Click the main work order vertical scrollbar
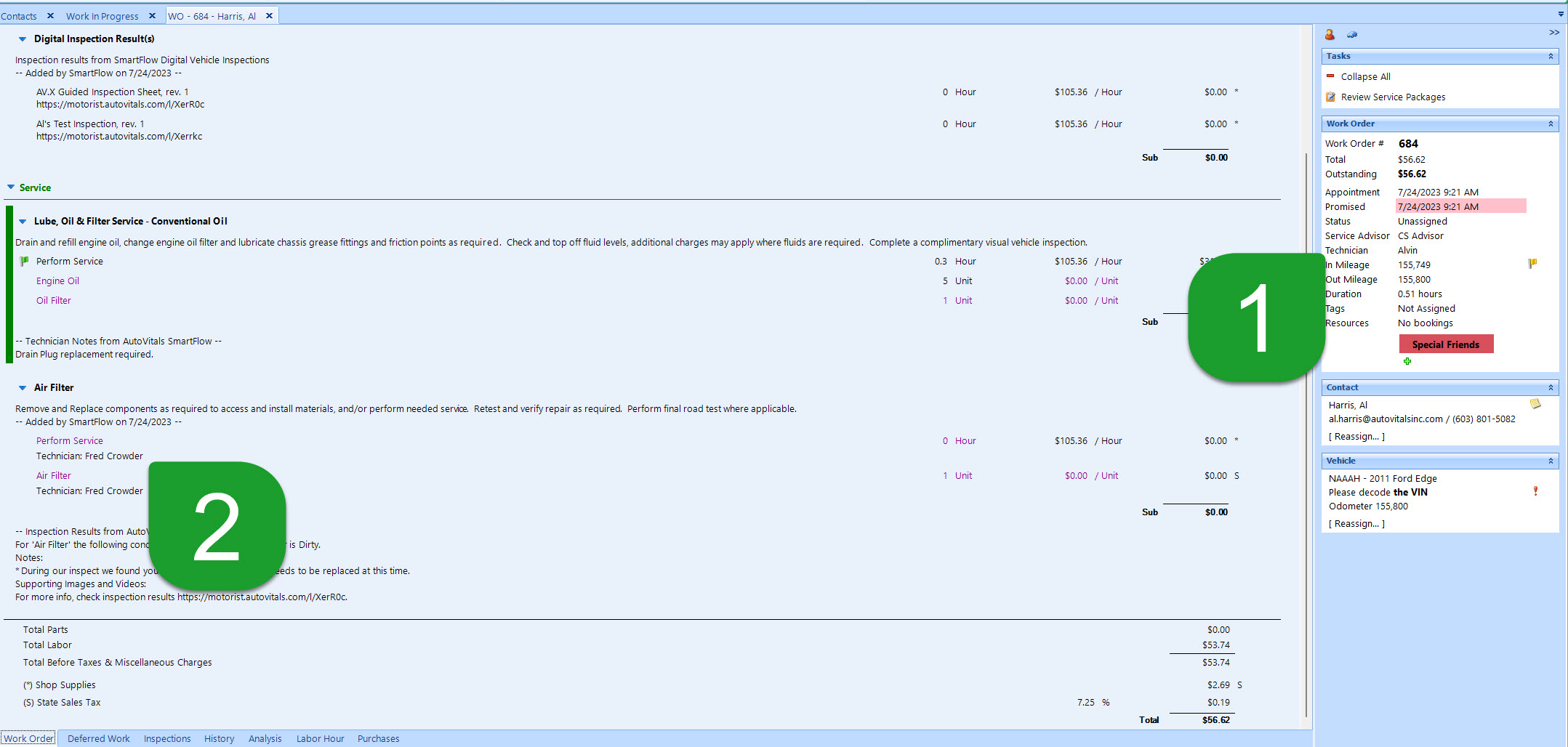Image resolution: width=1568 pixels, height=747 pixels. [x=1306, y=436]
